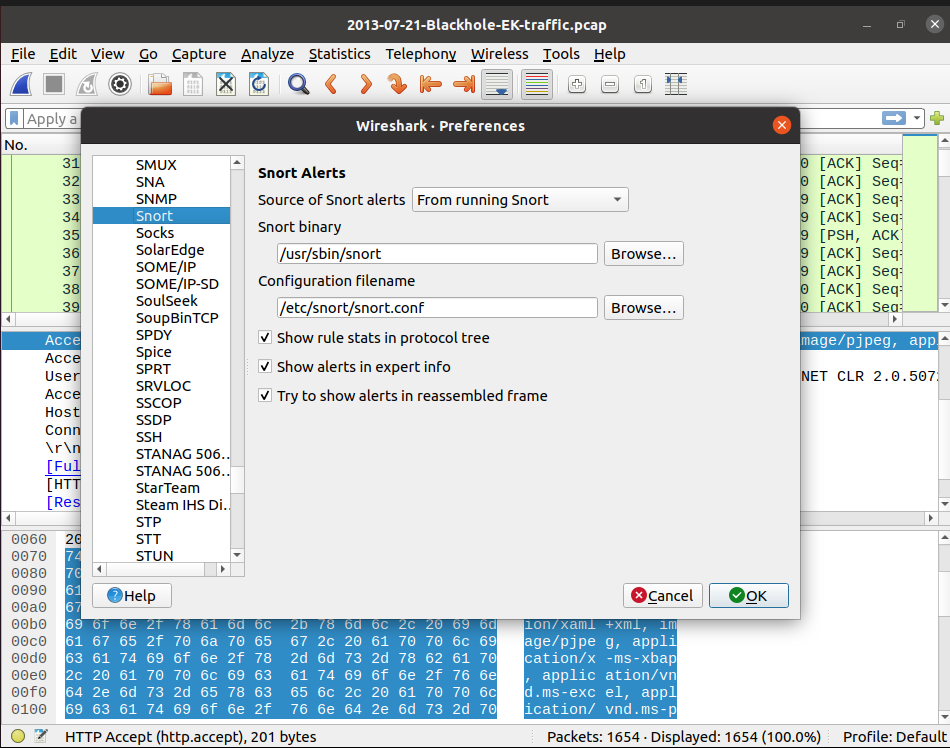Click Profile: Default in status bar

click(894, 736)
